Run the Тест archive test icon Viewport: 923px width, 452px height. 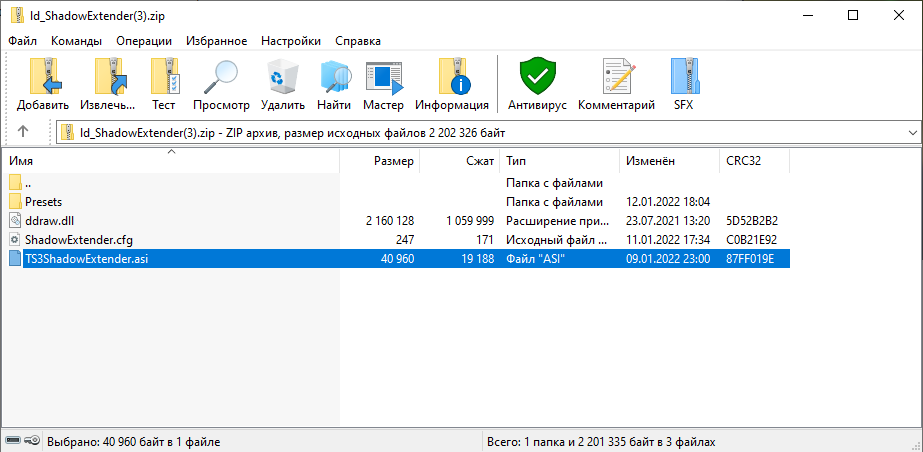(x=164, y=77)
